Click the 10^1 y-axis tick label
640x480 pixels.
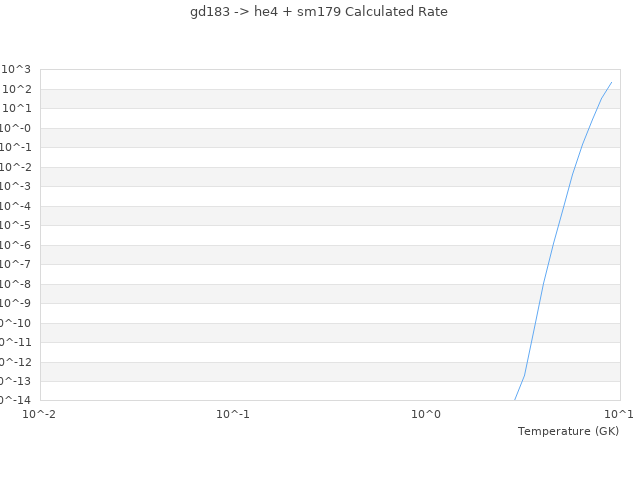pos(16,108)
